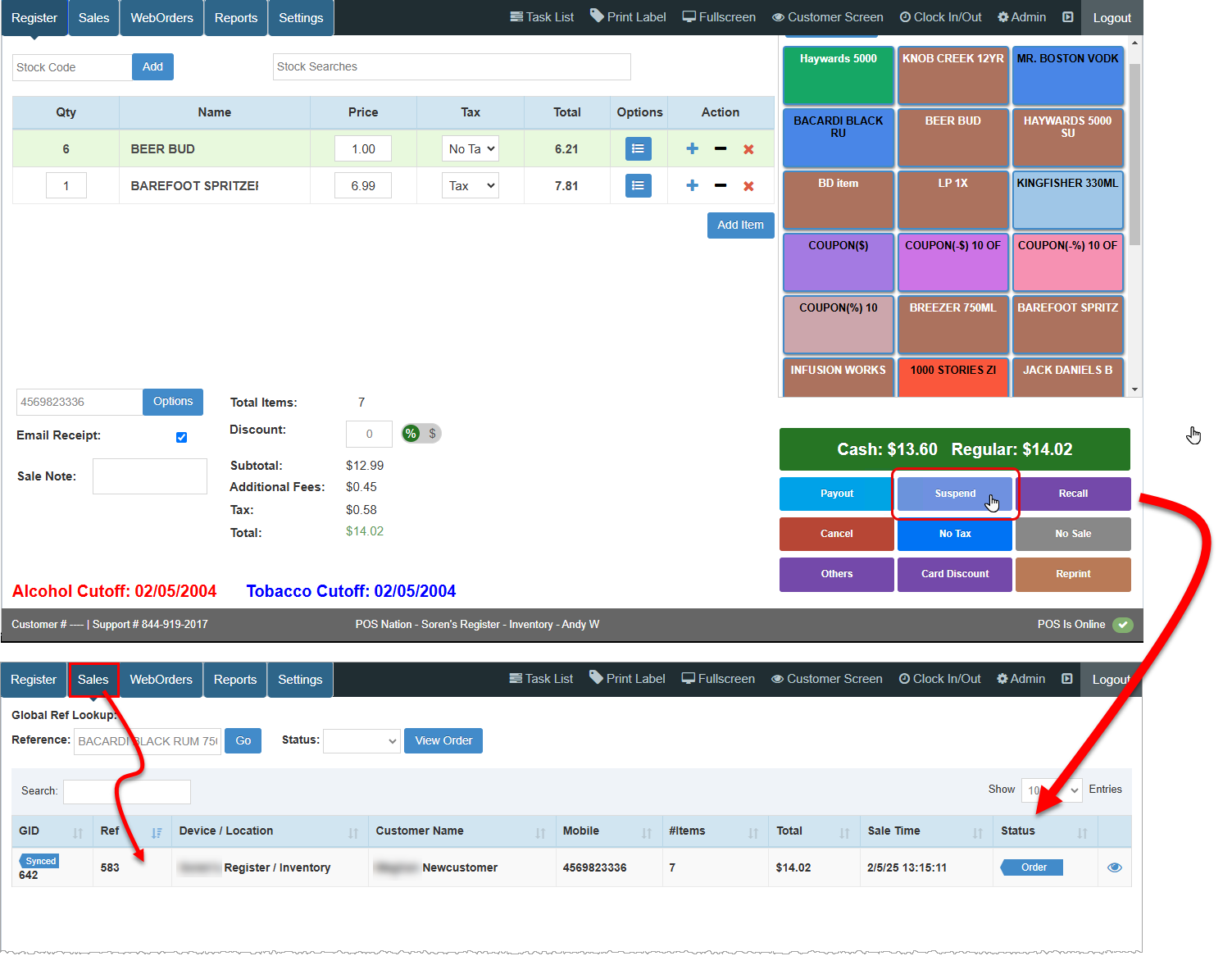Viewport: 1232px width, 956px height.
Task: Increase BEER BUD quantity with plus icon
Action: (692, 148)
